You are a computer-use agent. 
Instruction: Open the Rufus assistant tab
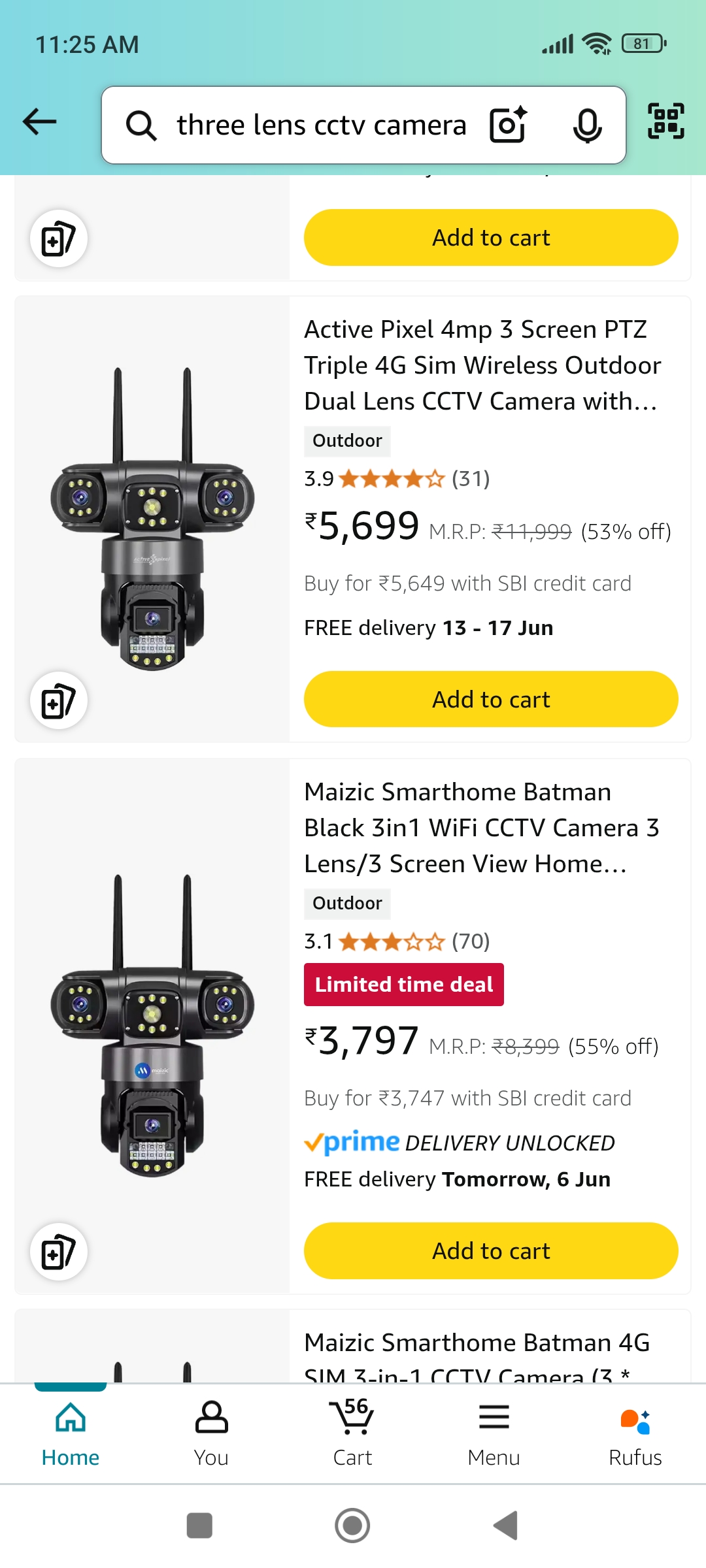coord(635,1433)
